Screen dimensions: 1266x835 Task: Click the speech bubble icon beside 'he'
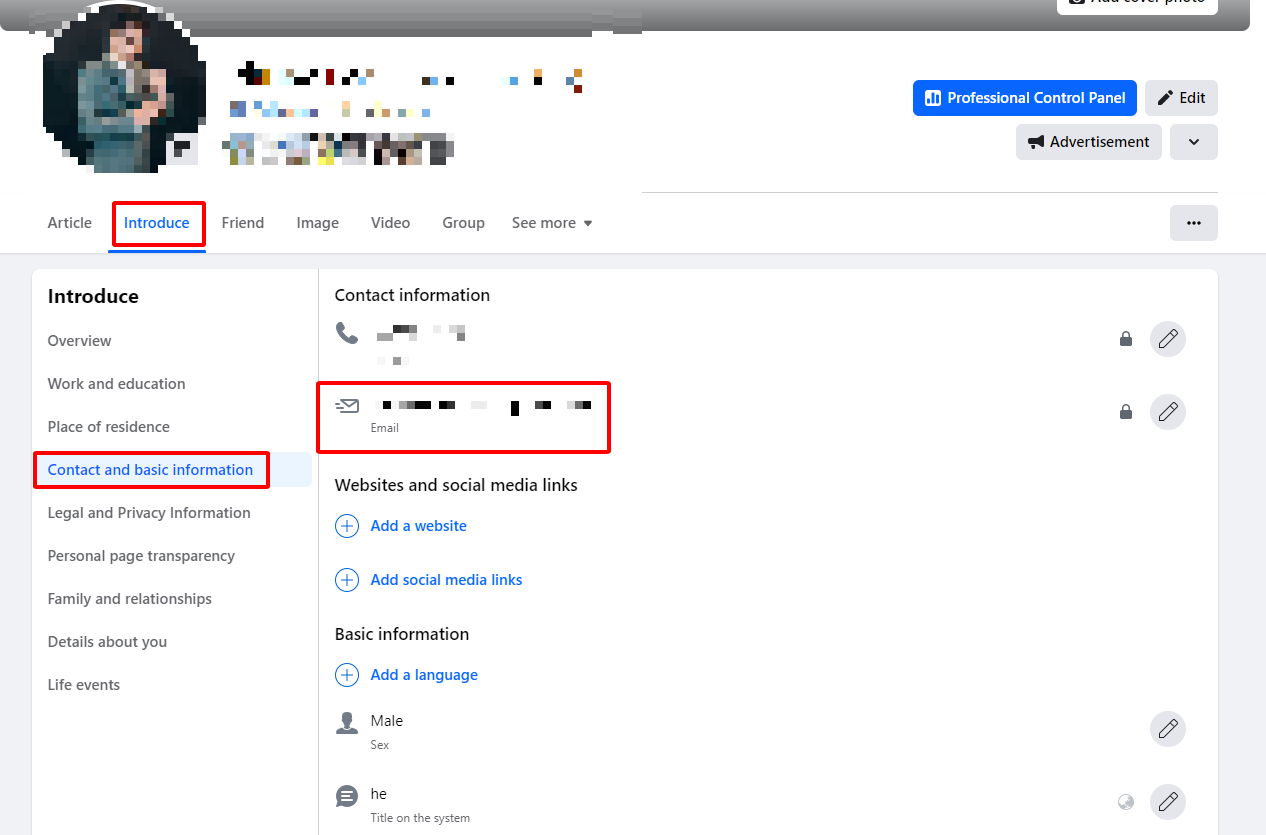pos(347,796)
